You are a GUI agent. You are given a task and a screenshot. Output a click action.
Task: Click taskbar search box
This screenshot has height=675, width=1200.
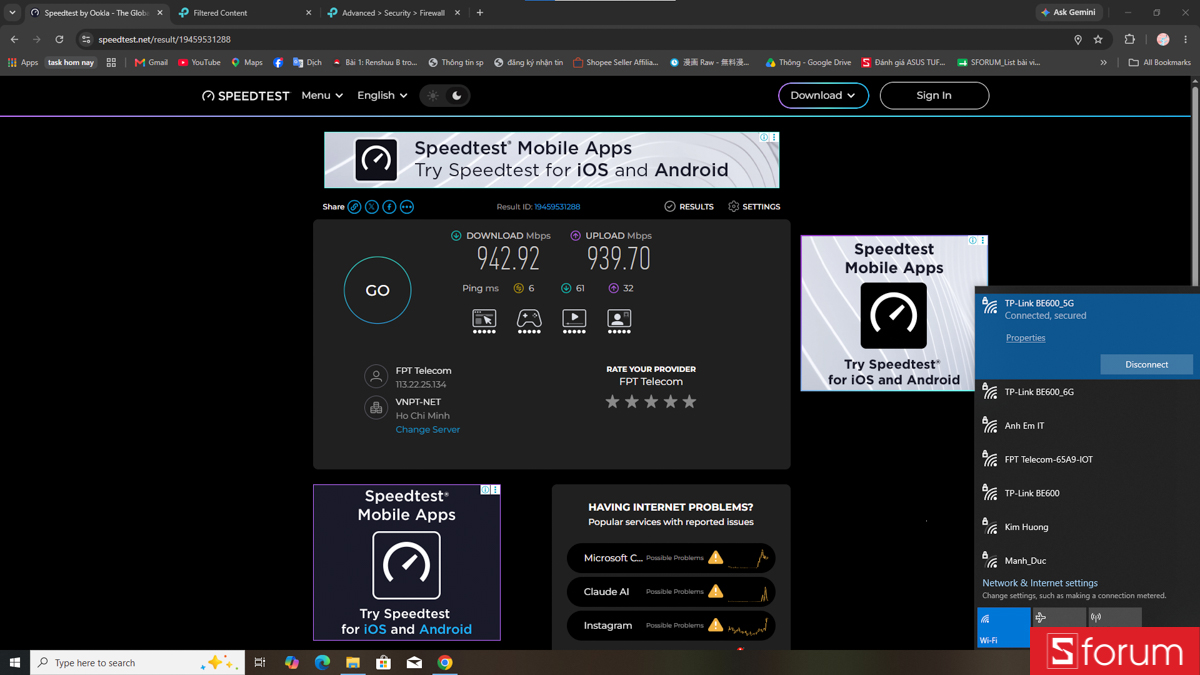point(137,662)
